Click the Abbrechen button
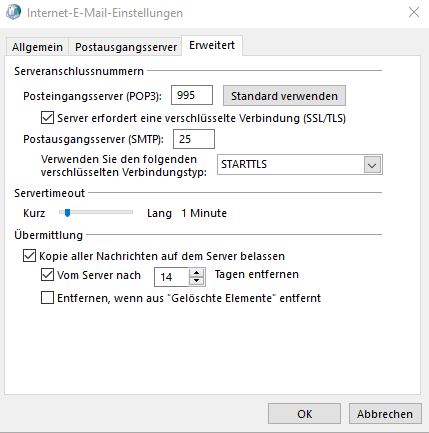429x433 pixels. pyautogui.click(x=385, y=414)
